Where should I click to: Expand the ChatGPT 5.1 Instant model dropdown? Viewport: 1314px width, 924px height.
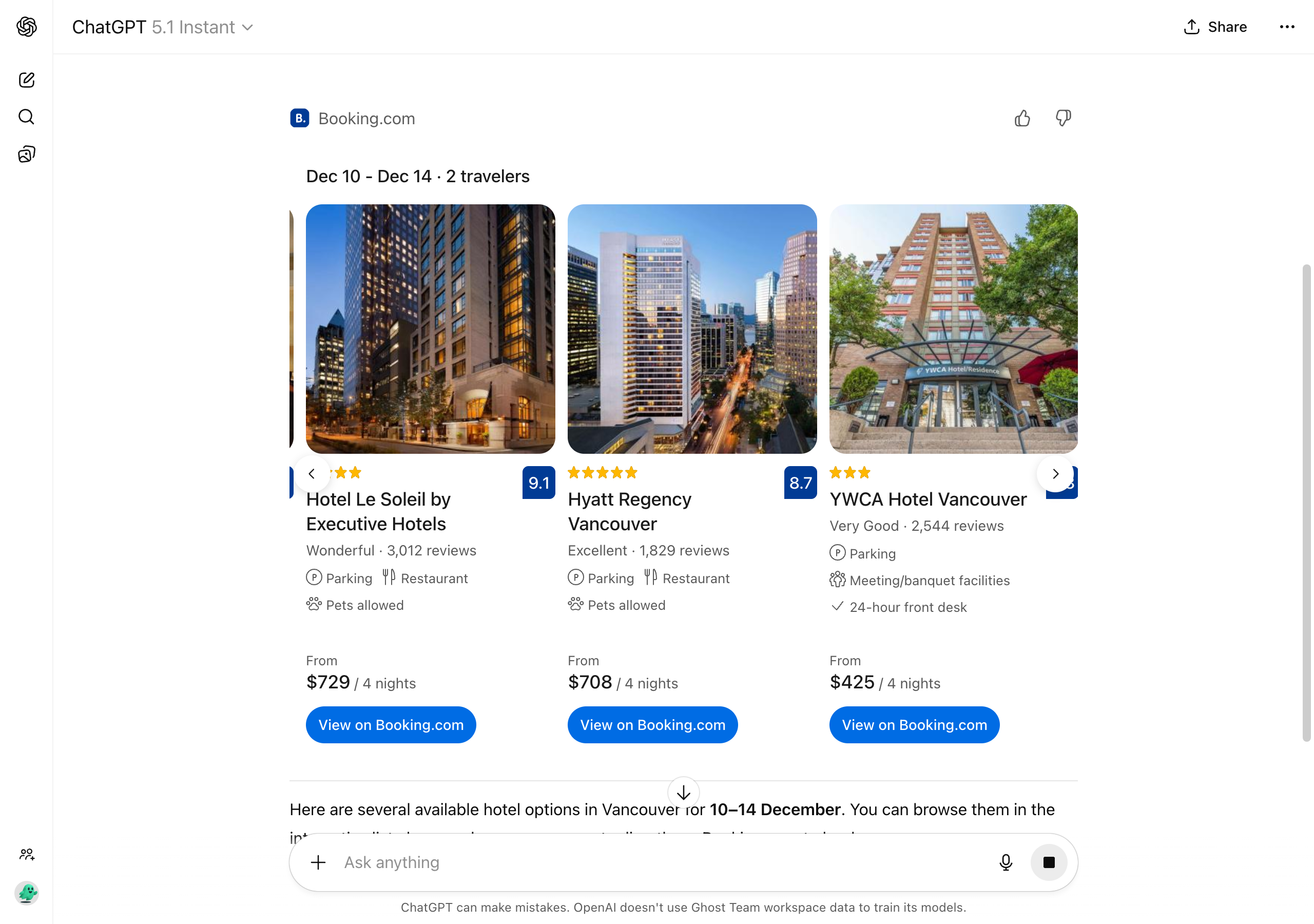(x=163, y=27)
